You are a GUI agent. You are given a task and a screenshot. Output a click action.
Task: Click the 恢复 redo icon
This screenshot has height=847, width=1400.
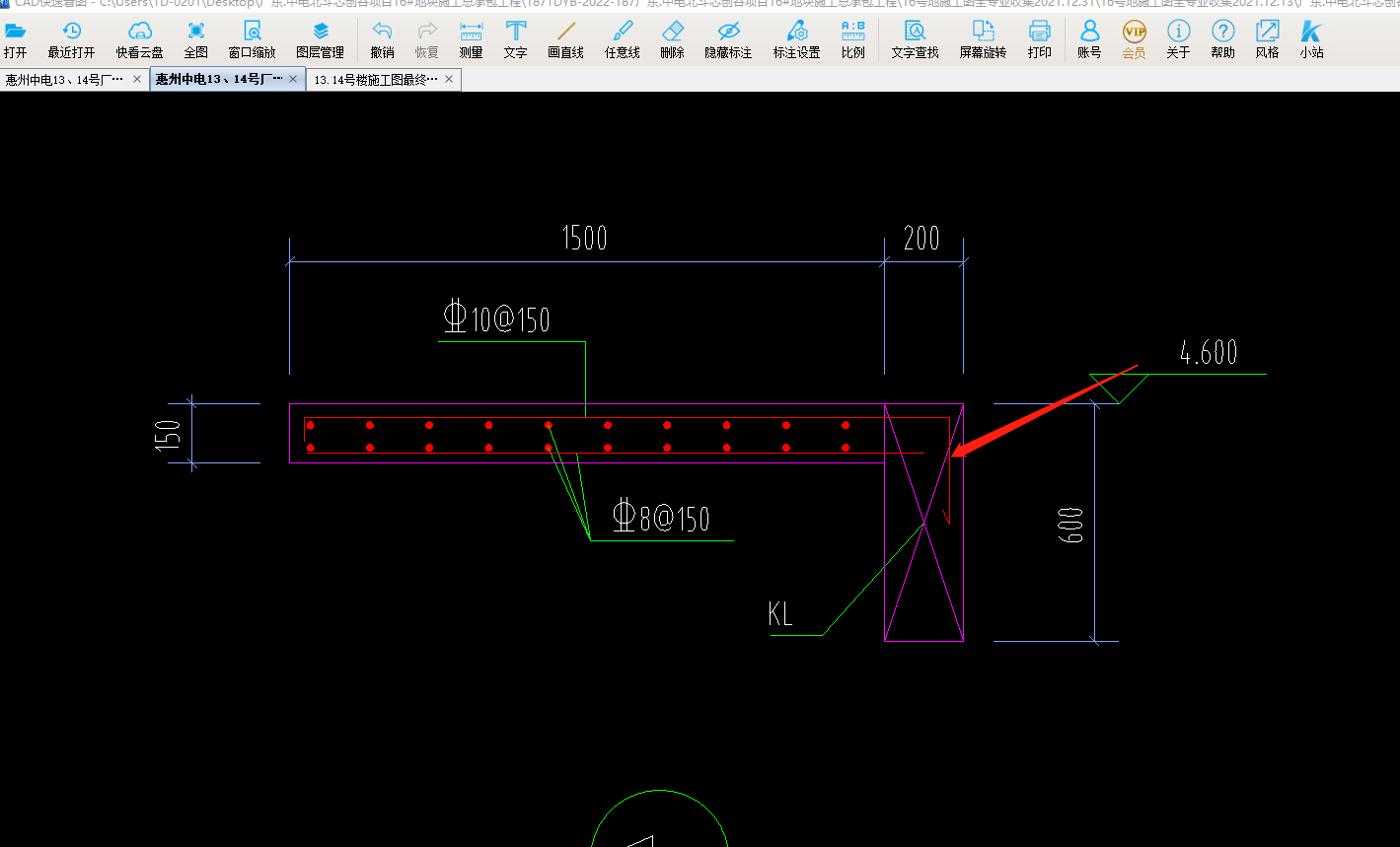click(426, 40)
